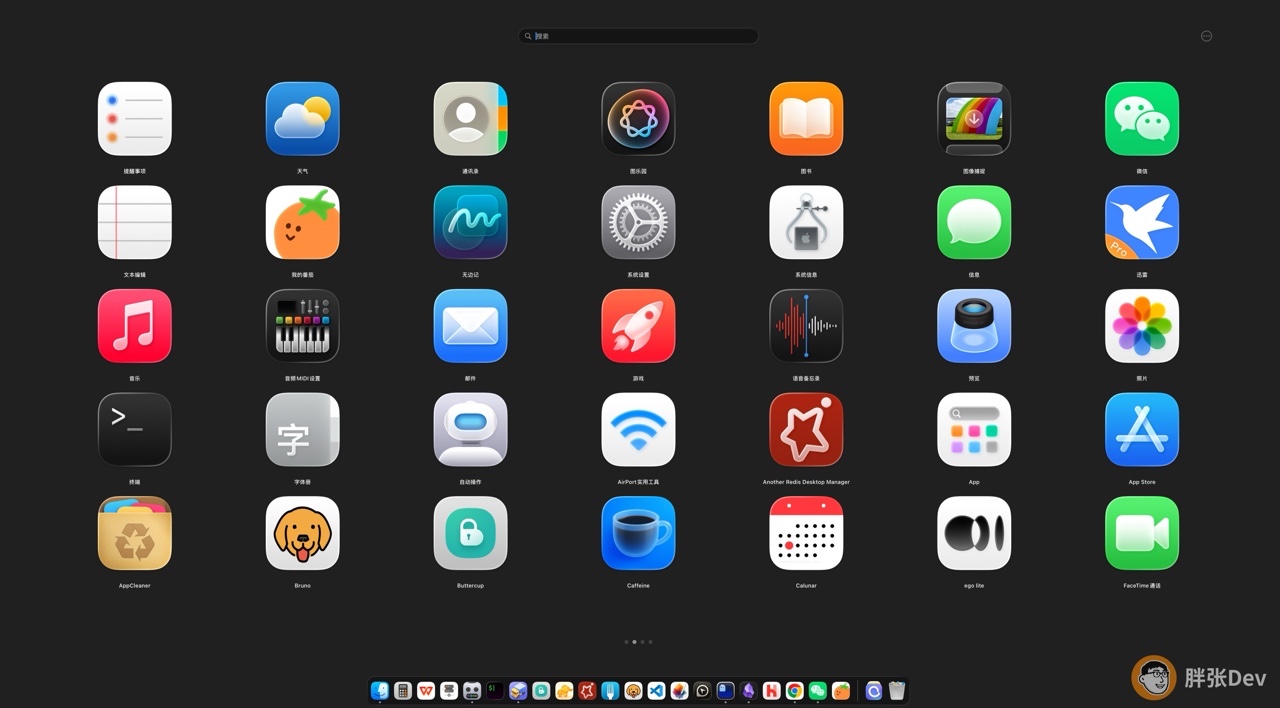This screenshot has width=1280, height=708.
Task: Open the 信息 Messages app
Action: (x=974, y=222)
